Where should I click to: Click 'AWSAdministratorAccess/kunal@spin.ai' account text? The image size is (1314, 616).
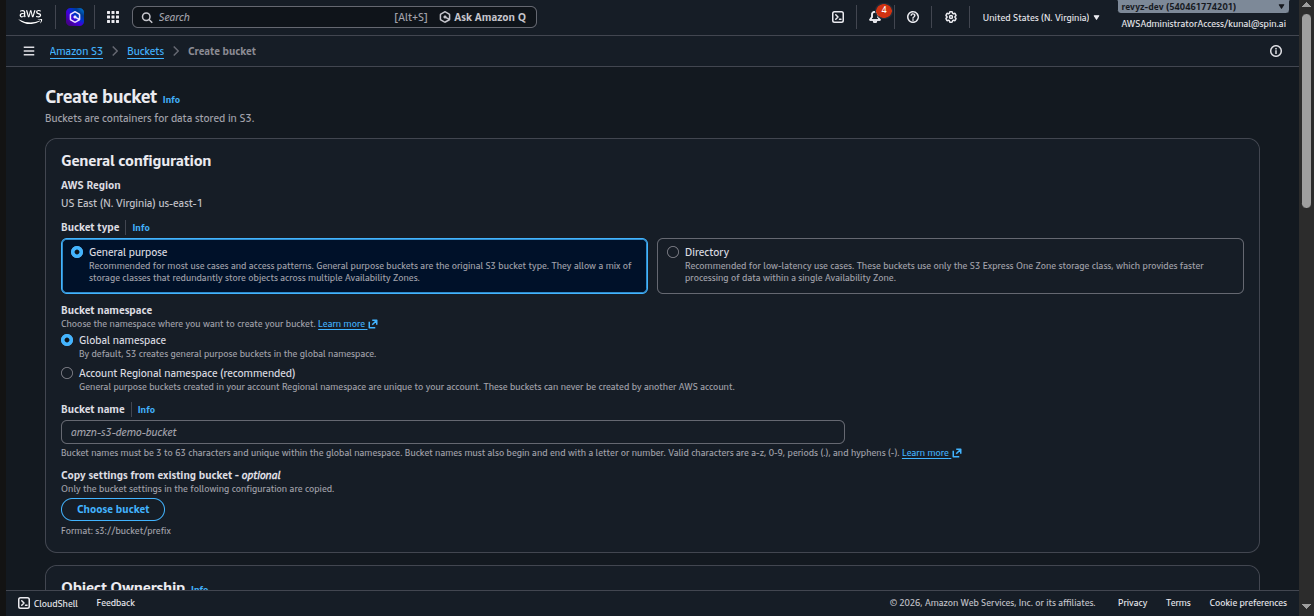(1204, 23)
